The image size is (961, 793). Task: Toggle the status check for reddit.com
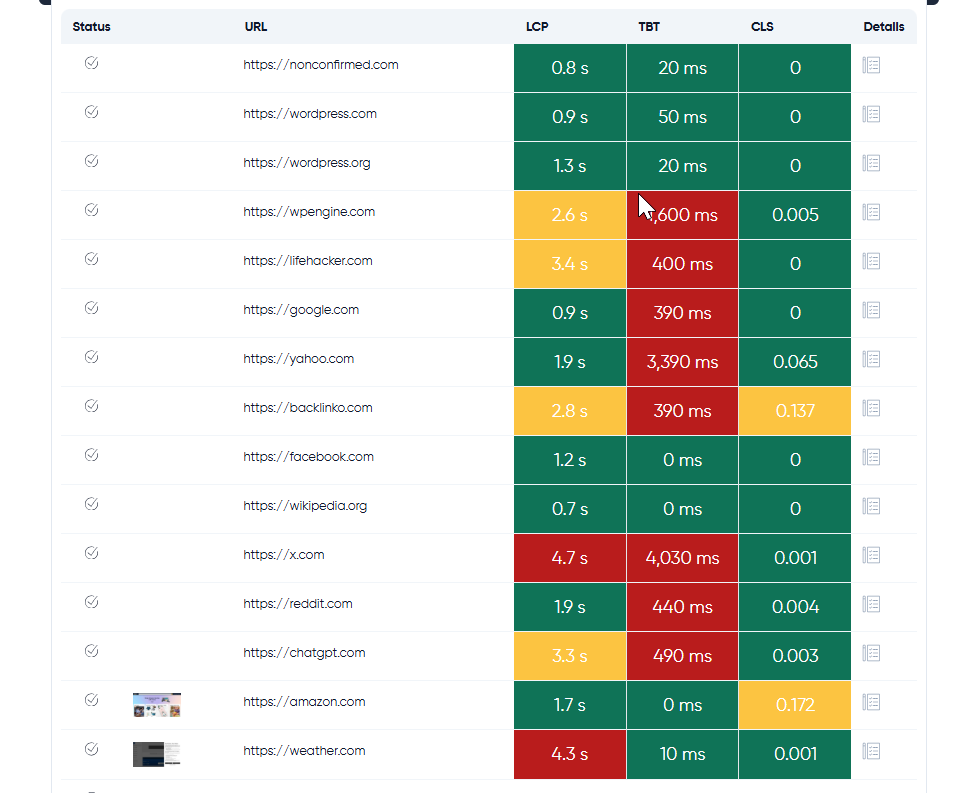tap(91, 601)
